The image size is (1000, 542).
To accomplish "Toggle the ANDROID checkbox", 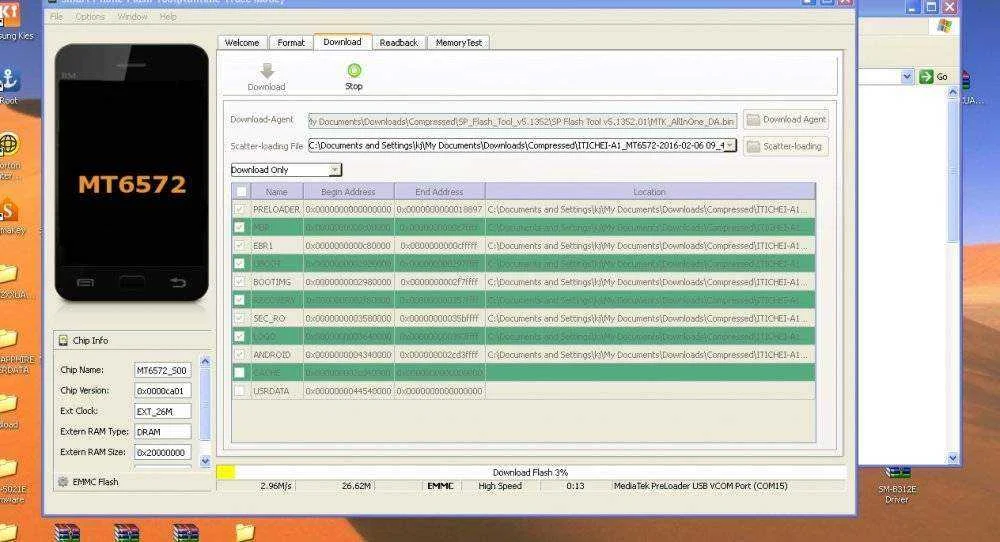I will pyautogui.click(x=240, y=355).
